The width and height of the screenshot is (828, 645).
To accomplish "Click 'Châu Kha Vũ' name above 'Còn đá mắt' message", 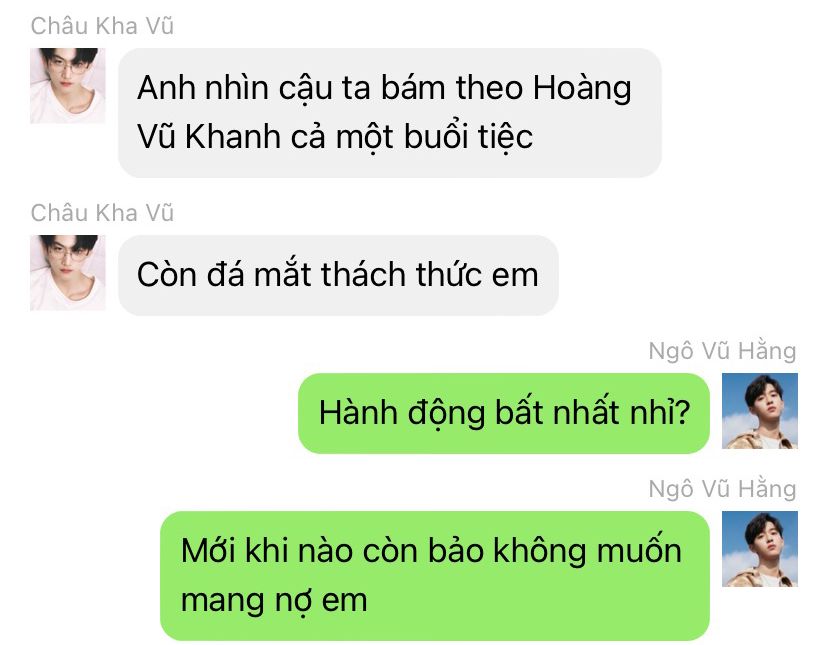I will [x=102, y=213].
